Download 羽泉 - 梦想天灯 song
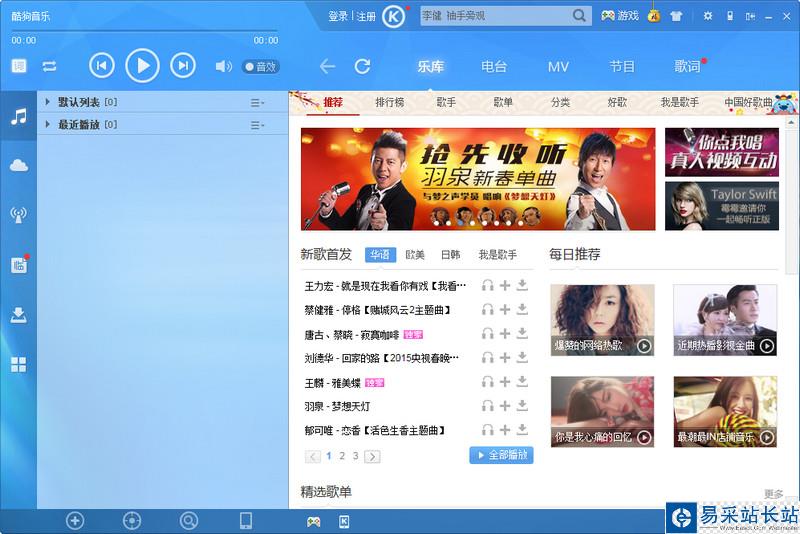The height and width of the screenshot is (534, 800). click(522, 405)
